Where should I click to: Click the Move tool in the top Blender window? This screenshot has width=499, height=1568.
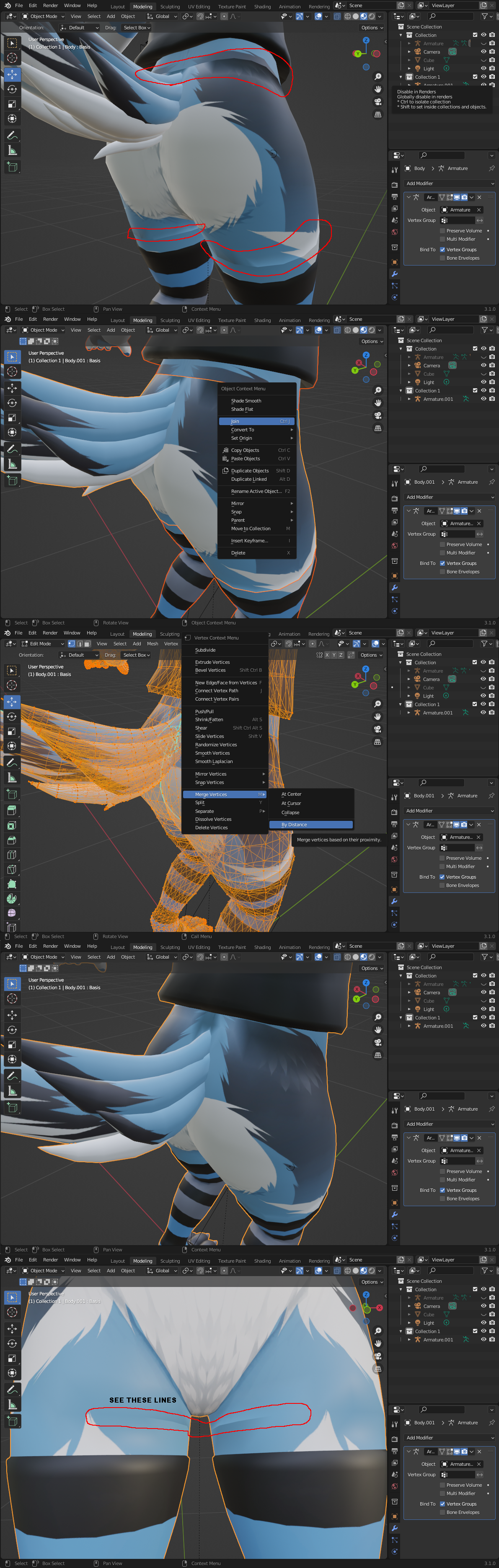point(12,74)
